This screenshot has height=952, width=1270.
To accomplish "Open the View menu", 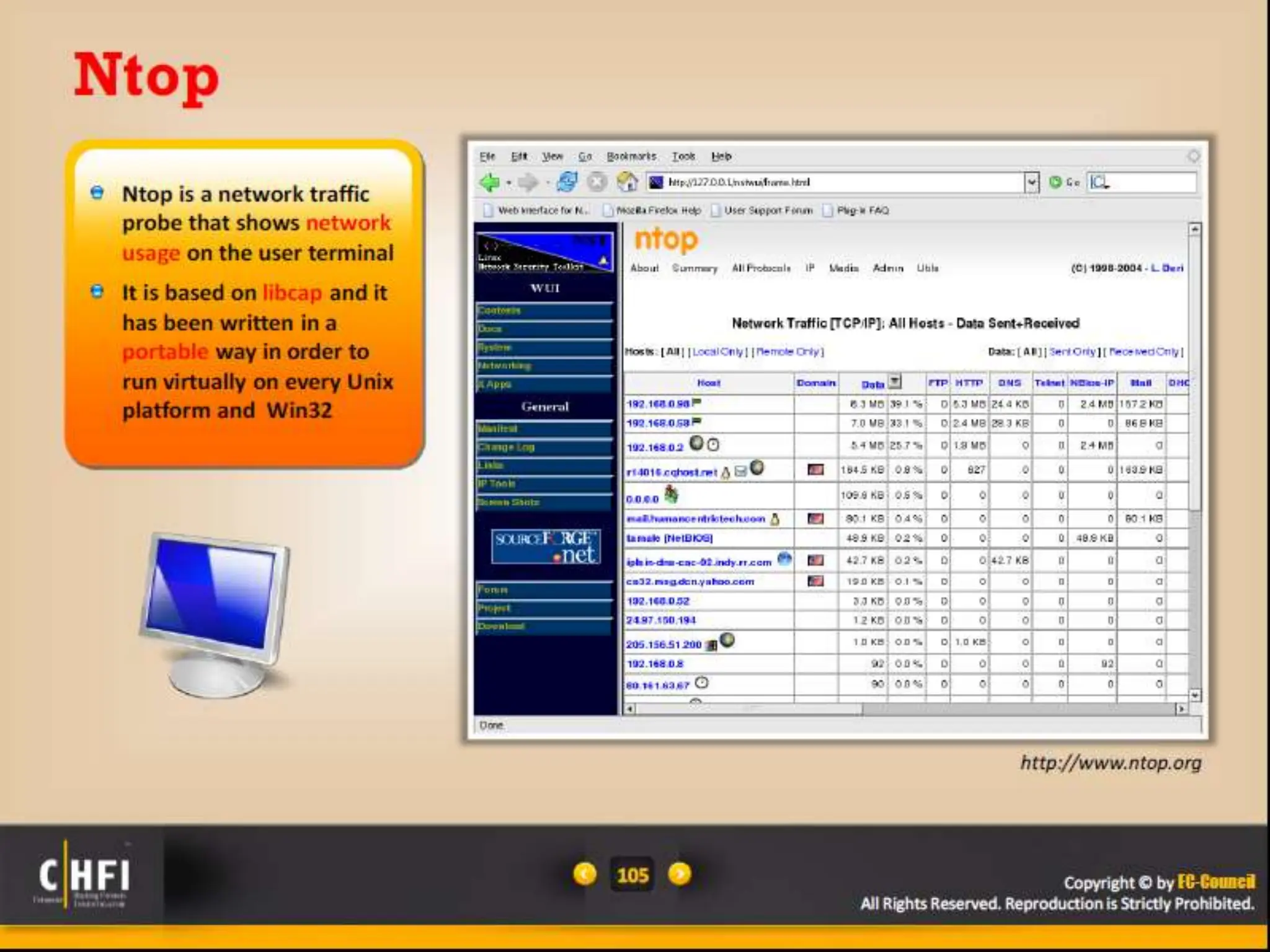I will click(x=552, y=156).
